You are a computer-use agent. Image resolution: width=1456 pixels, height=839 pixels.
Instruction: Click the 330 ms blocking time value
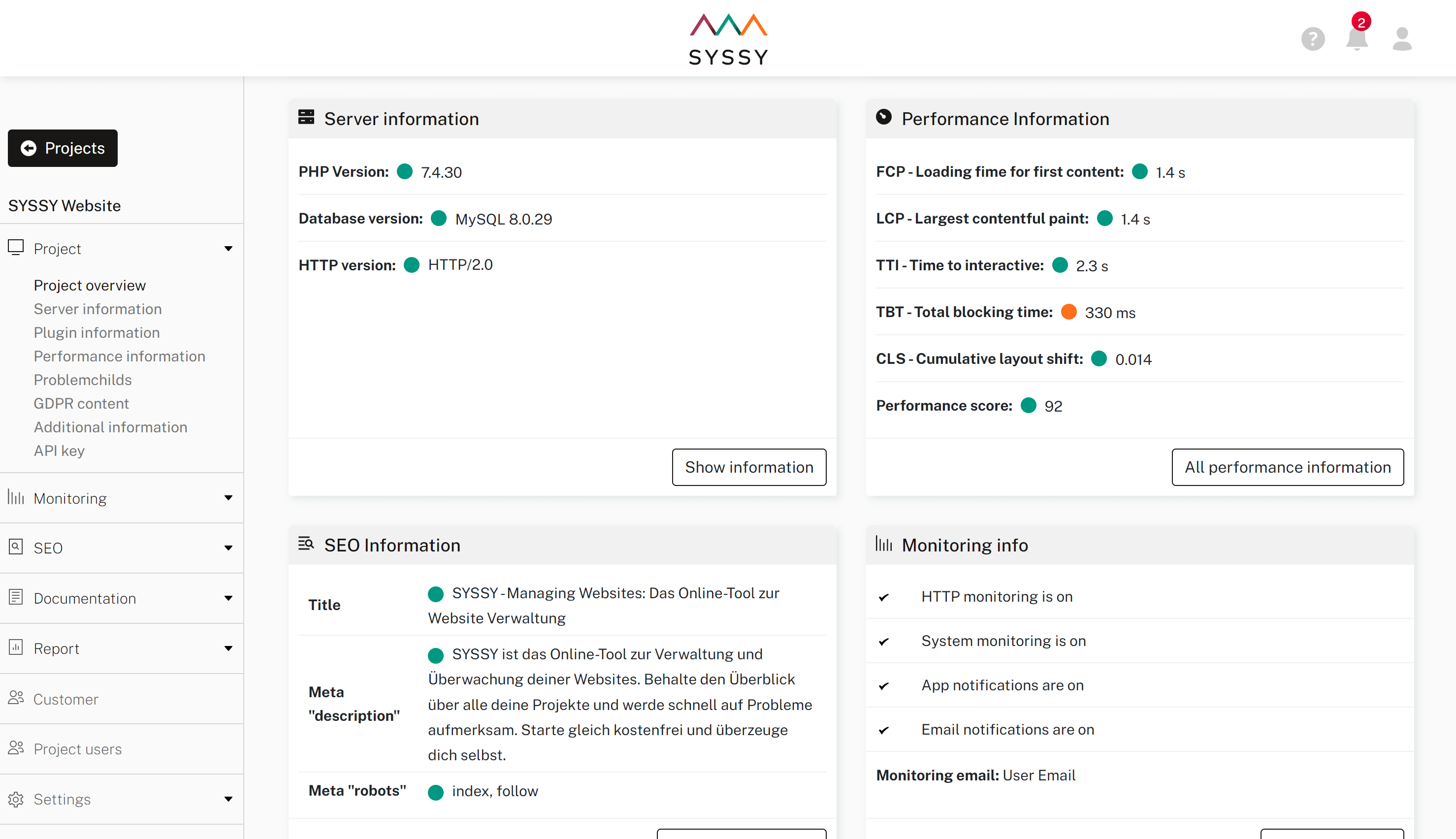point(1110,312)
